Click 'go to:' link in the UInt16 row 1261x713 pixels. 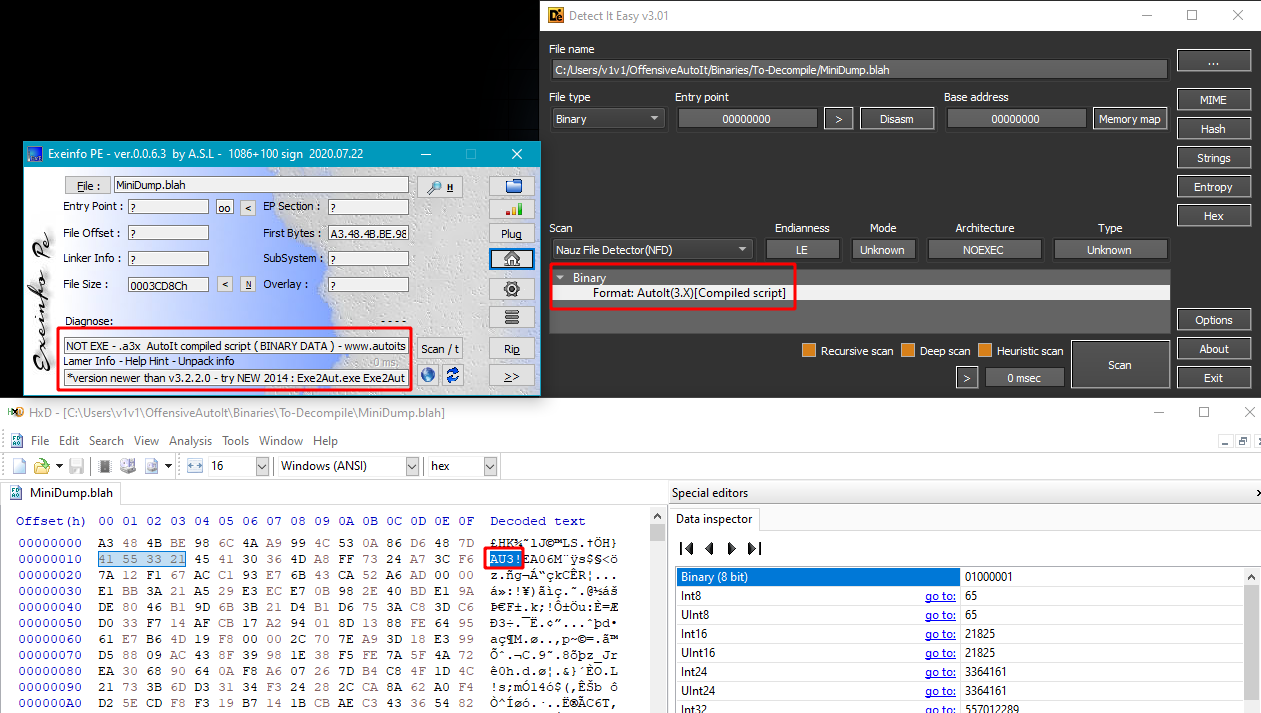(x=940, y=653)
